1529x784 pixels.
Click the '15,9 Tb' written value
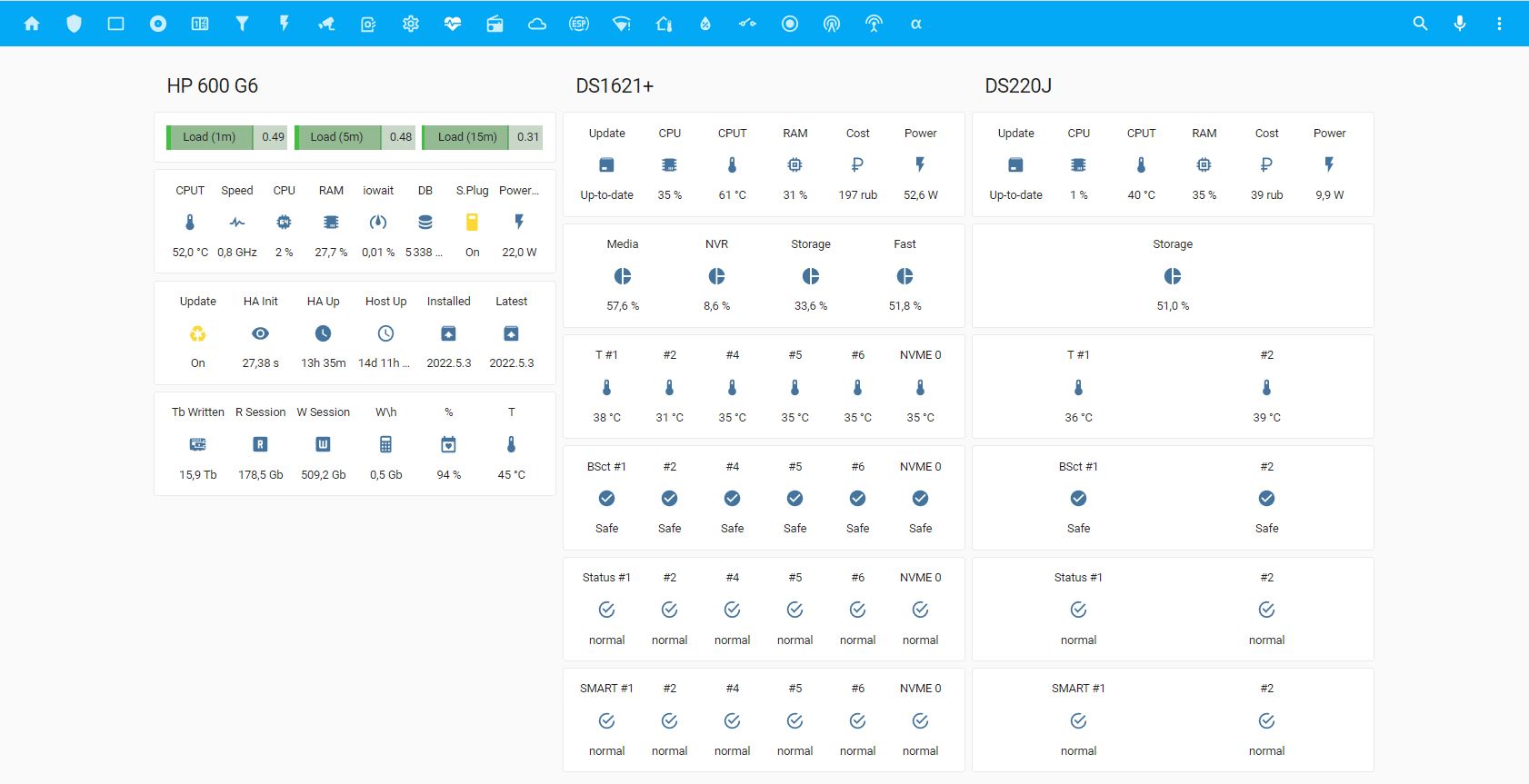(197, 475)
